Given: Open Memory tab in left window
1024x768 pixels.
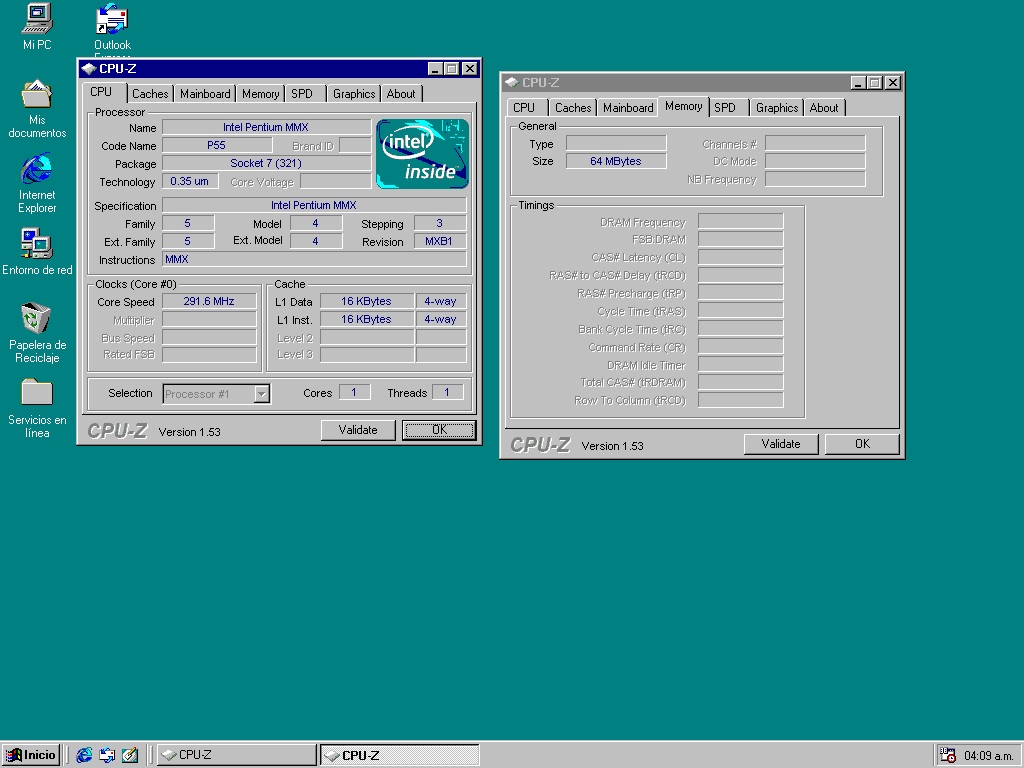Looking at the screenshot, I should 261,94.
